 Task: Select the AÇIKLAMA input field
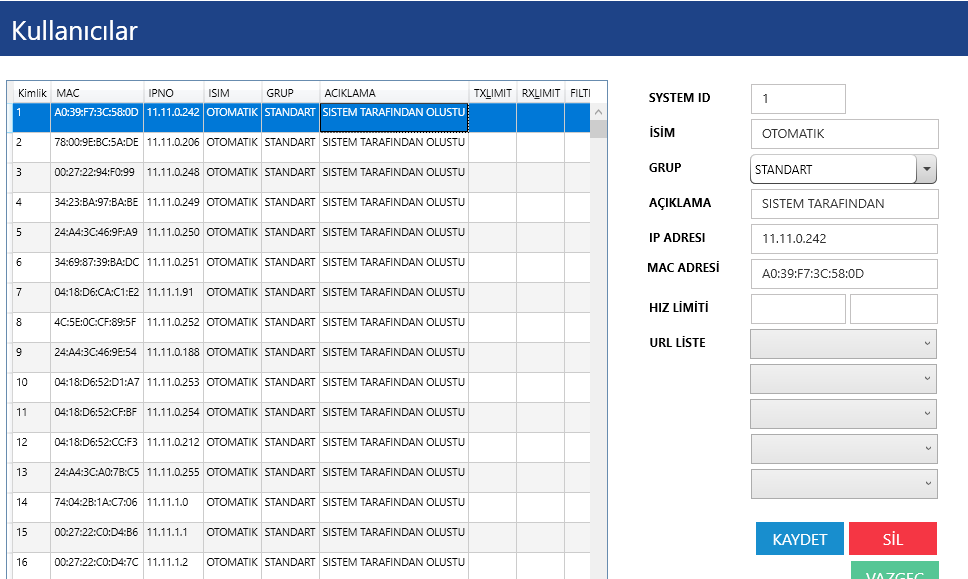pyautogui.click(x=844, y=204)
